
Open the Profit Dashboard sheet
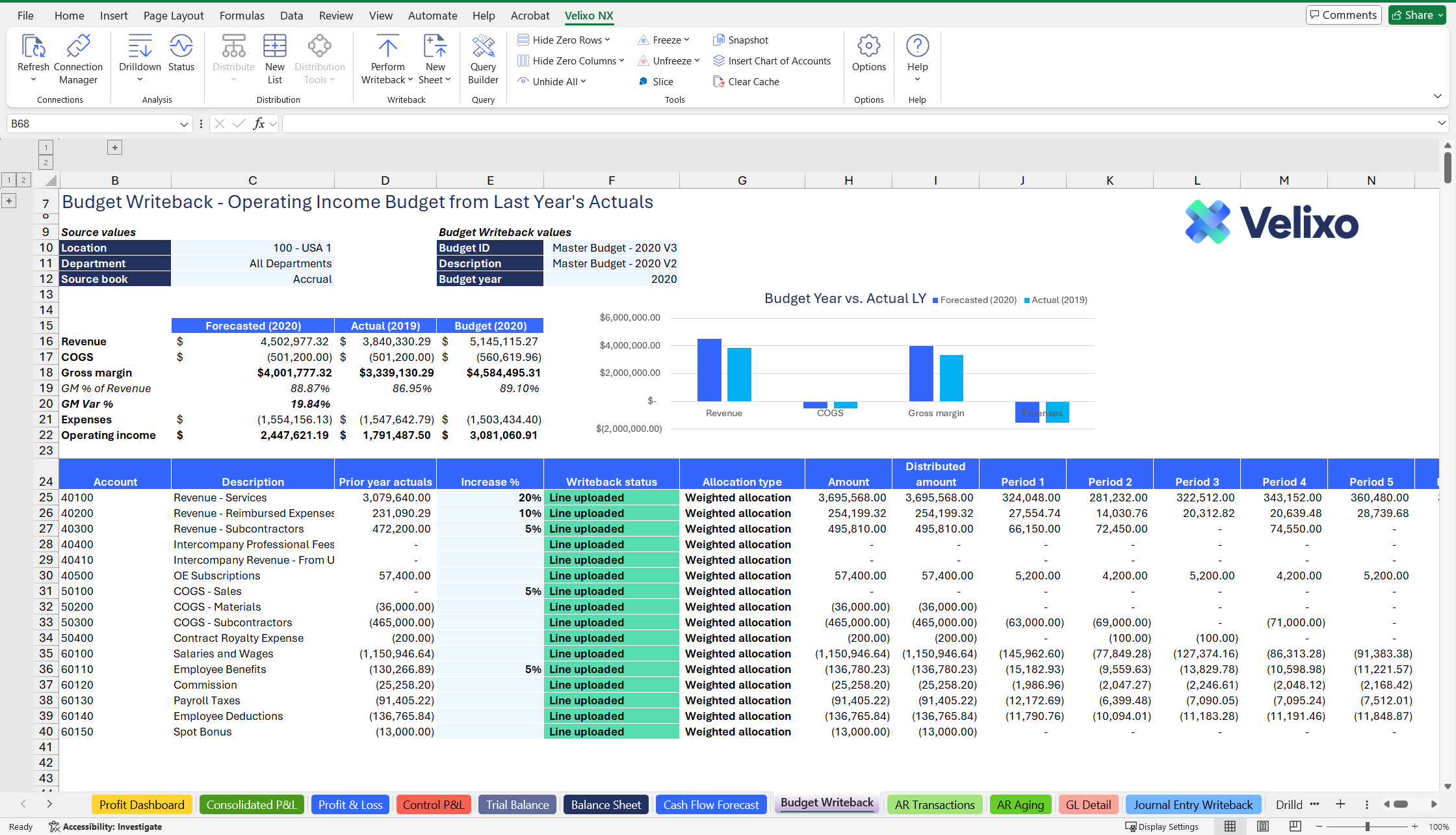(142, 804)
